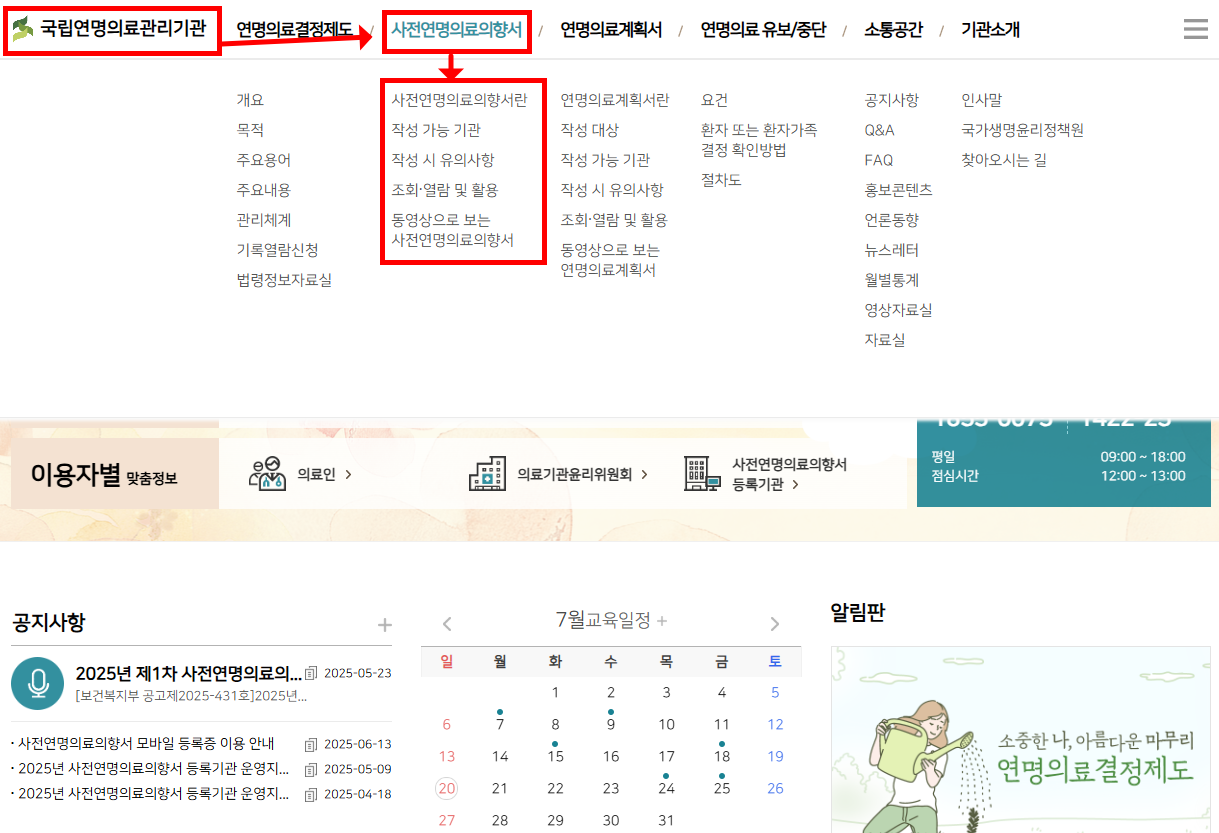Click the 의료인 doctors icon
This screenshot has width=1219, height=833.
pos(267,474)
